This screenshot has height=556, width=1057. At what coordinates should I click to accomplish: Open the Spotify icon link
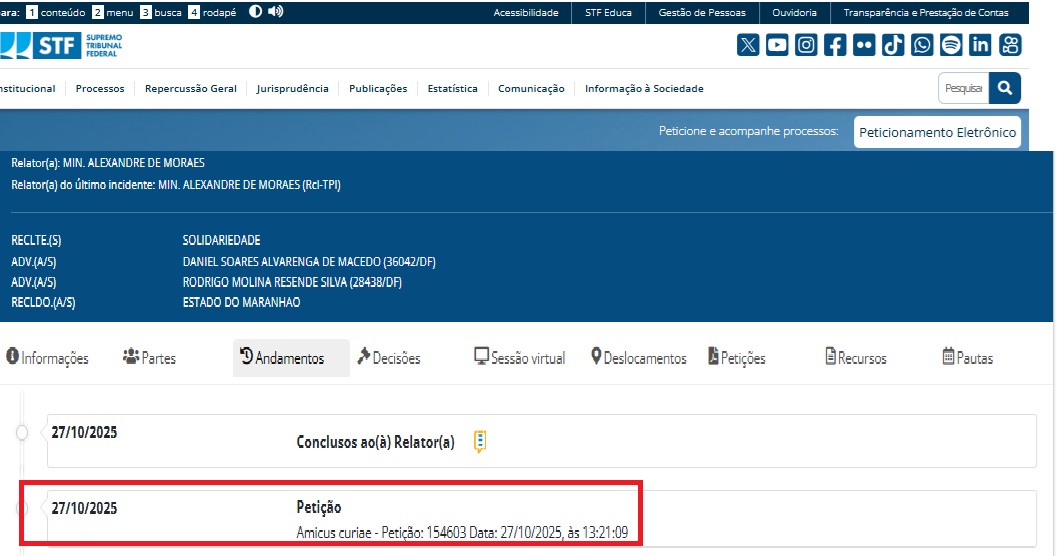(951, 45)
